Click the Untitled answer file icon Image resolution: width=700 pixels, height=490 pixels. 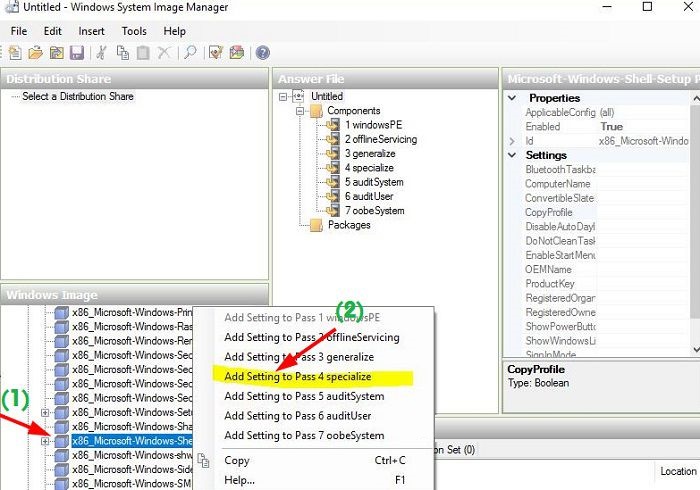click(x=298, y=96)
